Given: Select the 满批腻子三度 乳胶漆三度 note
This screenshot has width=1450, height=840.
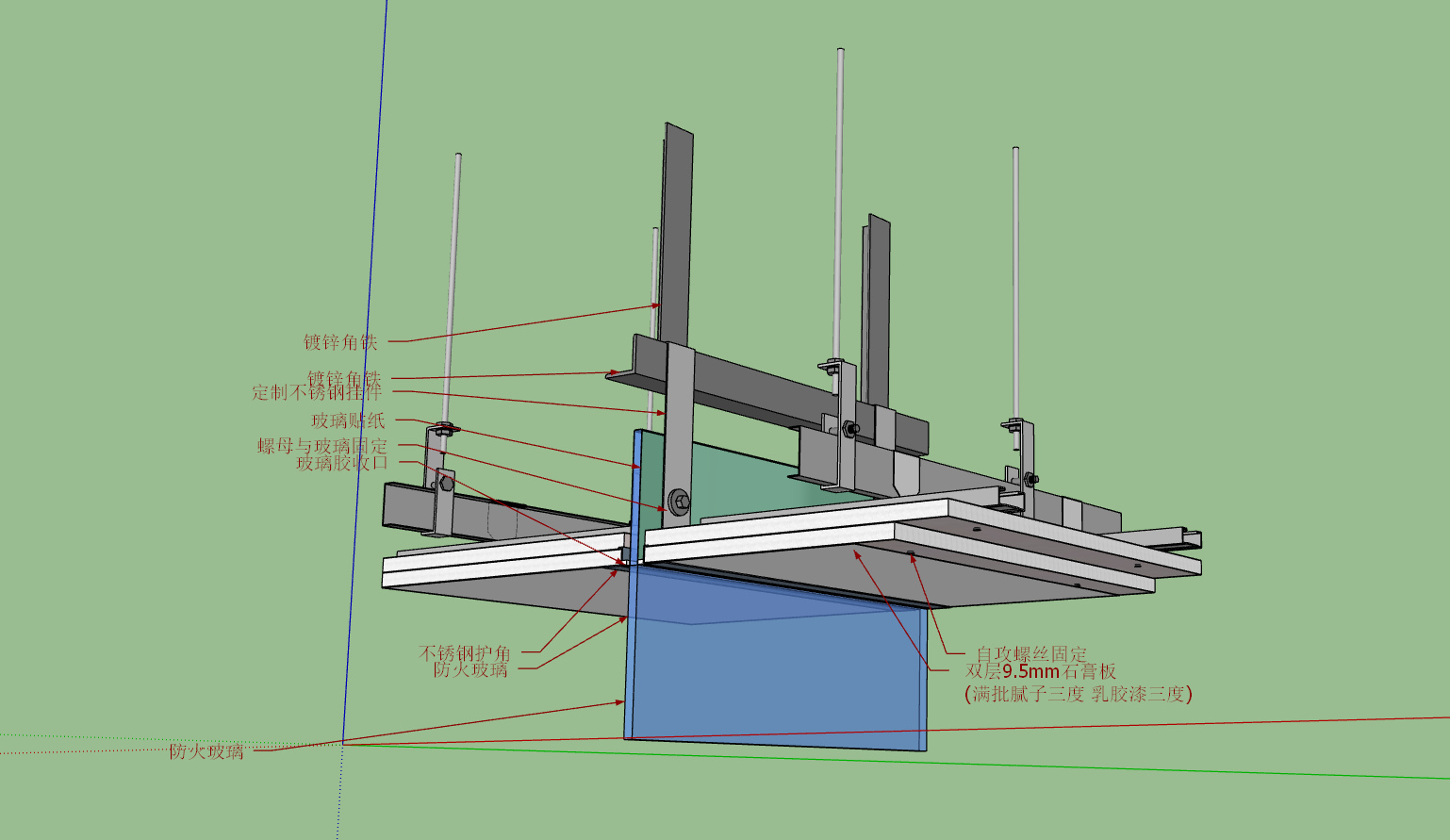Looking at the screenshot, I should coord(1079,694).
